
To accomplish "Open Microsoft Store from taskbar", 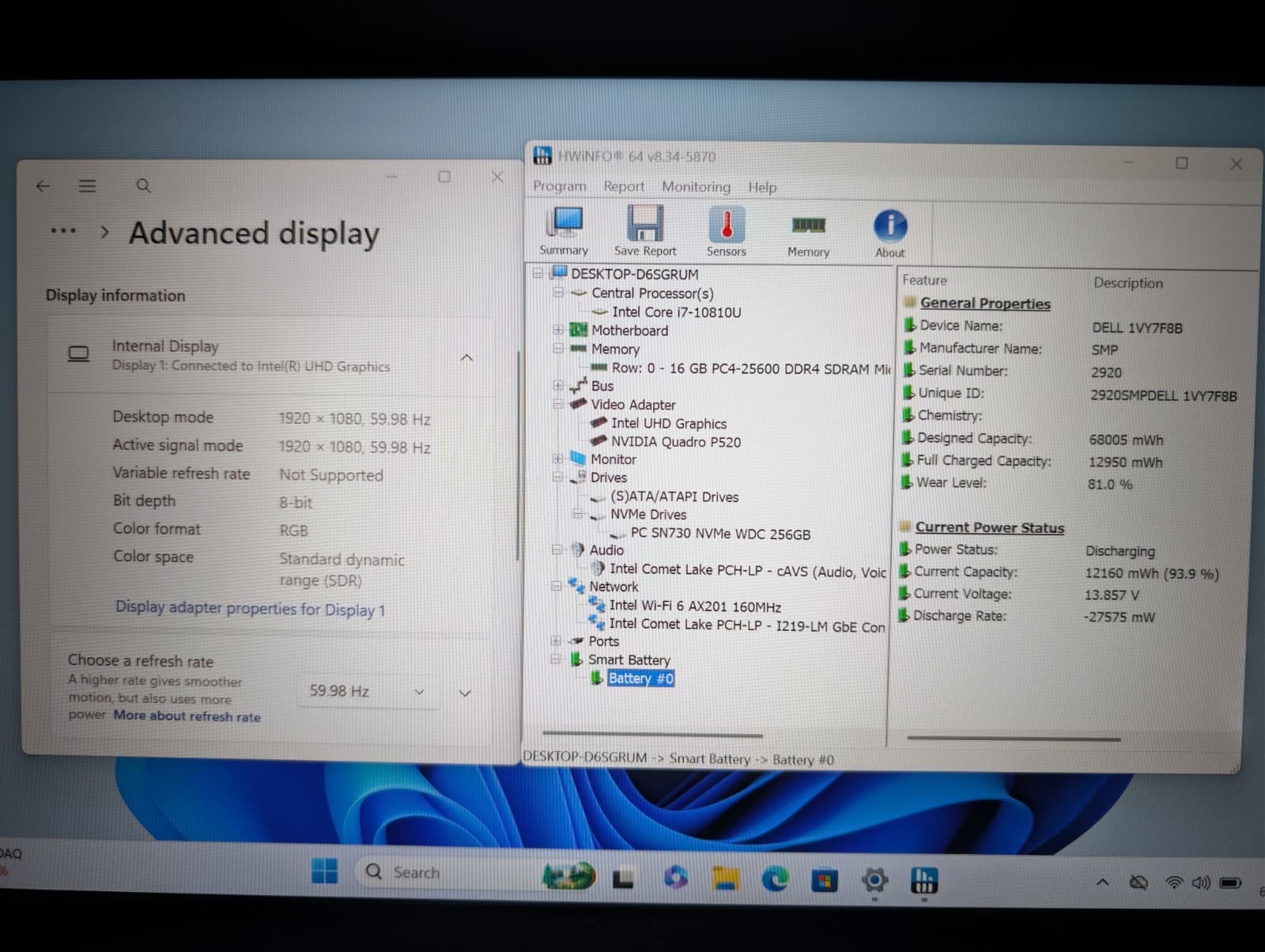I will (x=825, y=880).
